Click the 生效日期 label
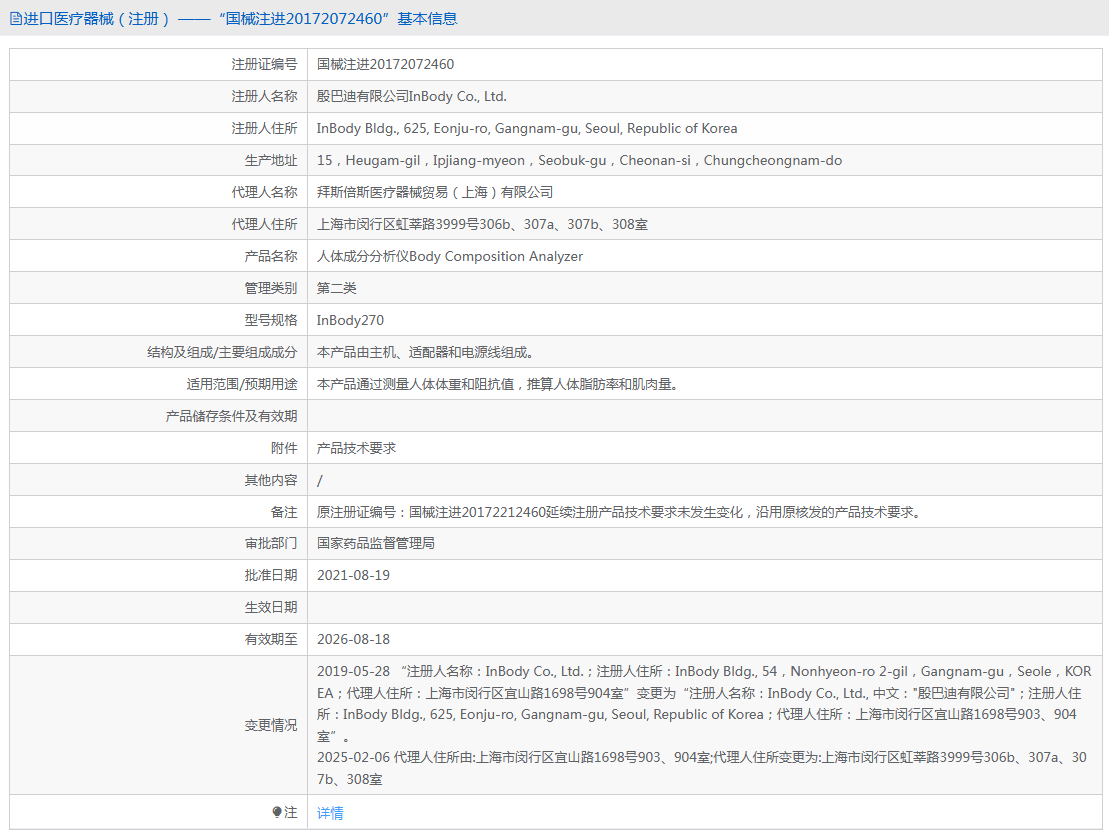Screen dimensions: 1109x839 point(271,608)
